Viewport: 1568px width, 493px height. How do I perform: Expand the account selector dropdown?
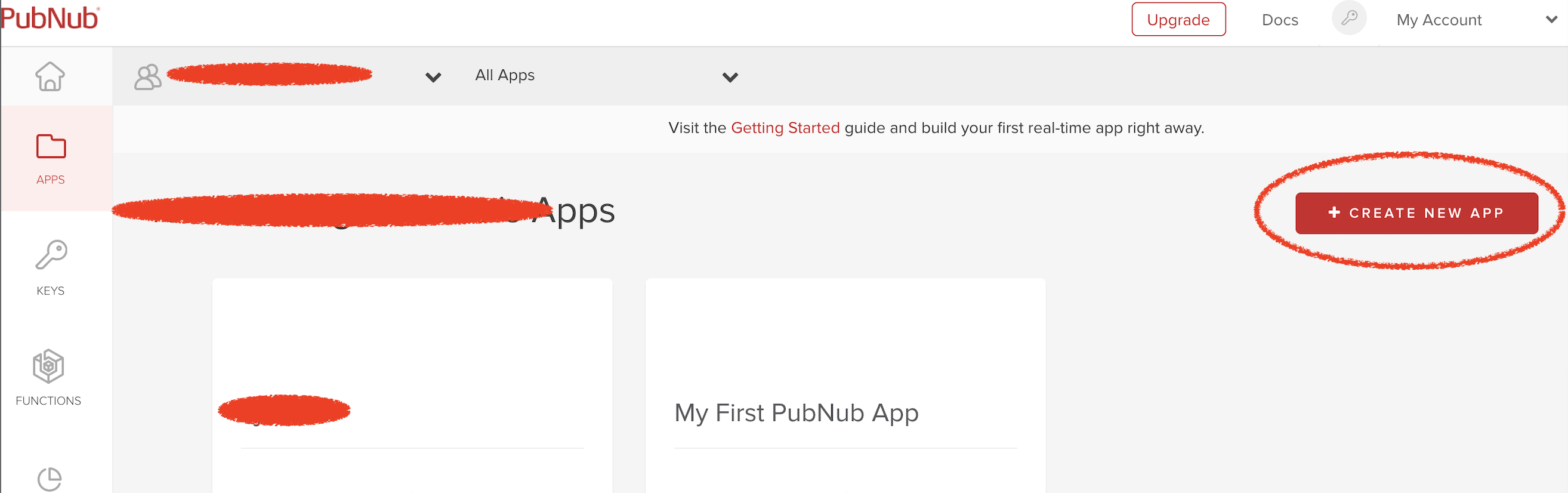pyautogui.click(x=432, y=78)
